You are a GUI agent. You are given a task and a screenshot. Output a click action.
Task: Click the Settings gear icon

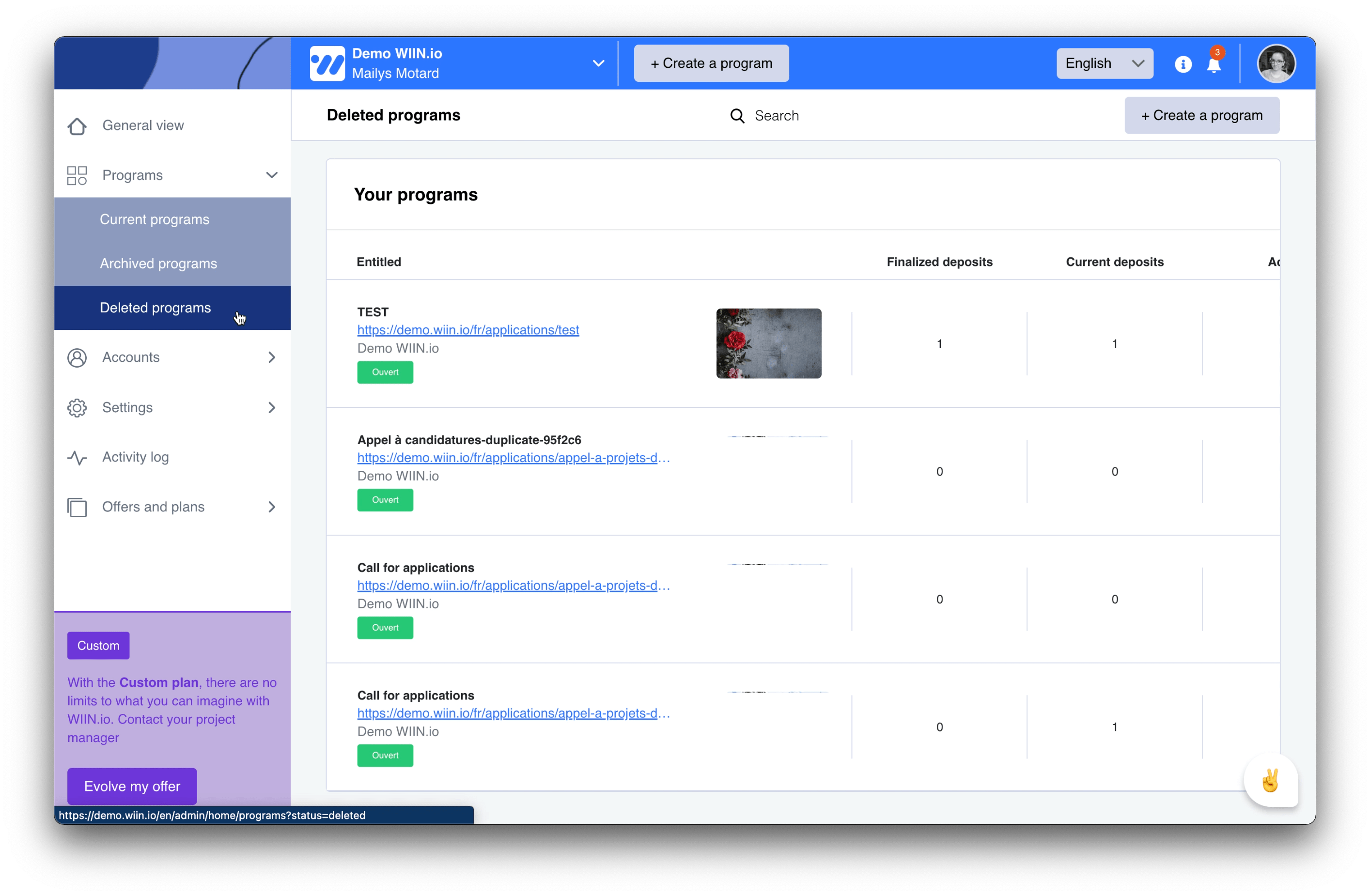click(77, 407)
